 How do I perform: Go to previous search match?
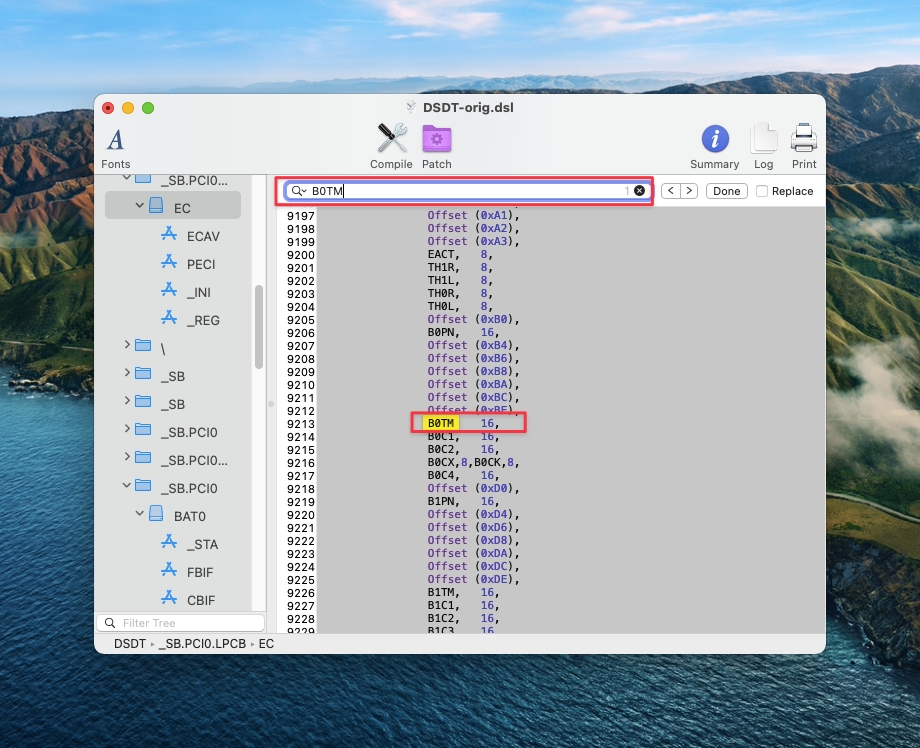point(671,191)
